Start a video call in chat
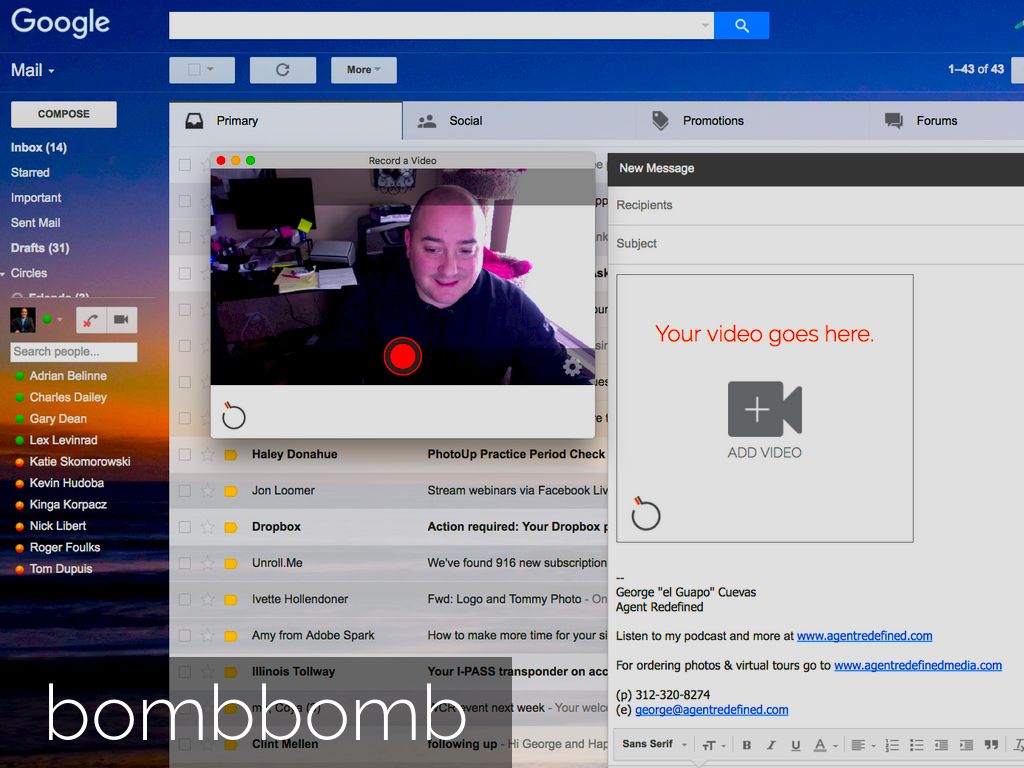 coord(121,319)
